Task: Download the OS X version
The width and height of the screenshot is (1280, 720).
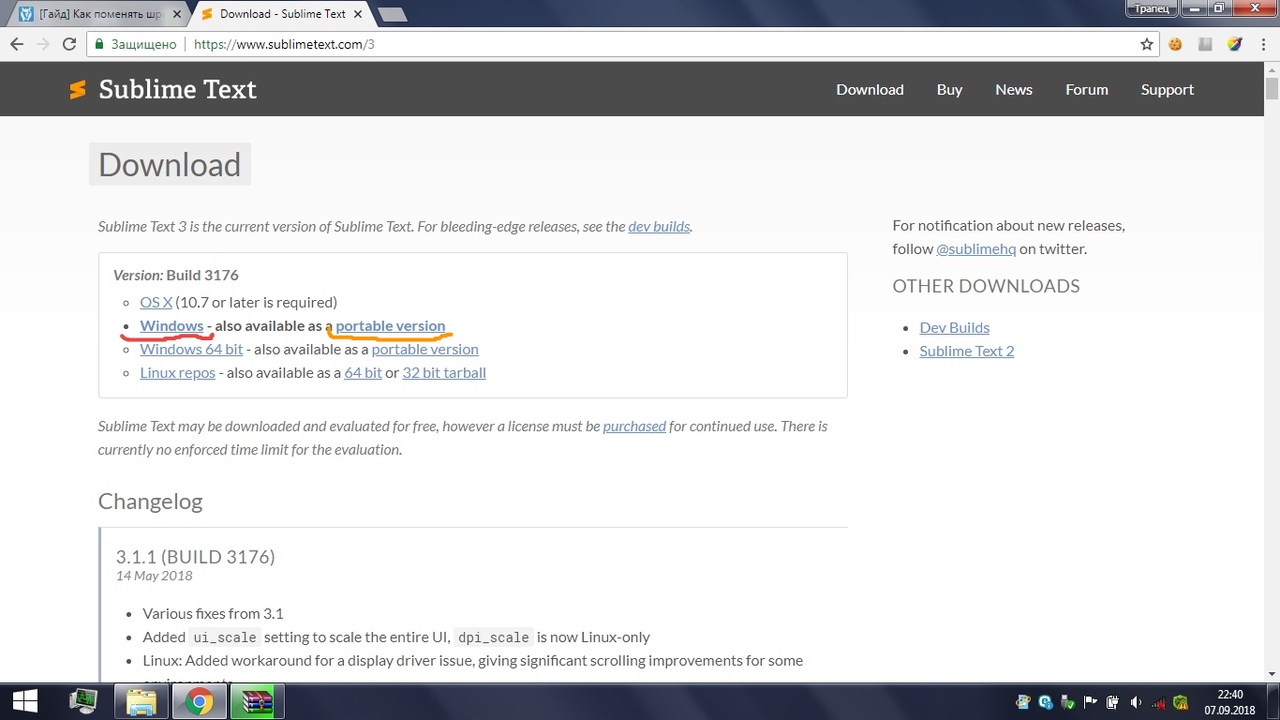Action: tap(156, 302)
